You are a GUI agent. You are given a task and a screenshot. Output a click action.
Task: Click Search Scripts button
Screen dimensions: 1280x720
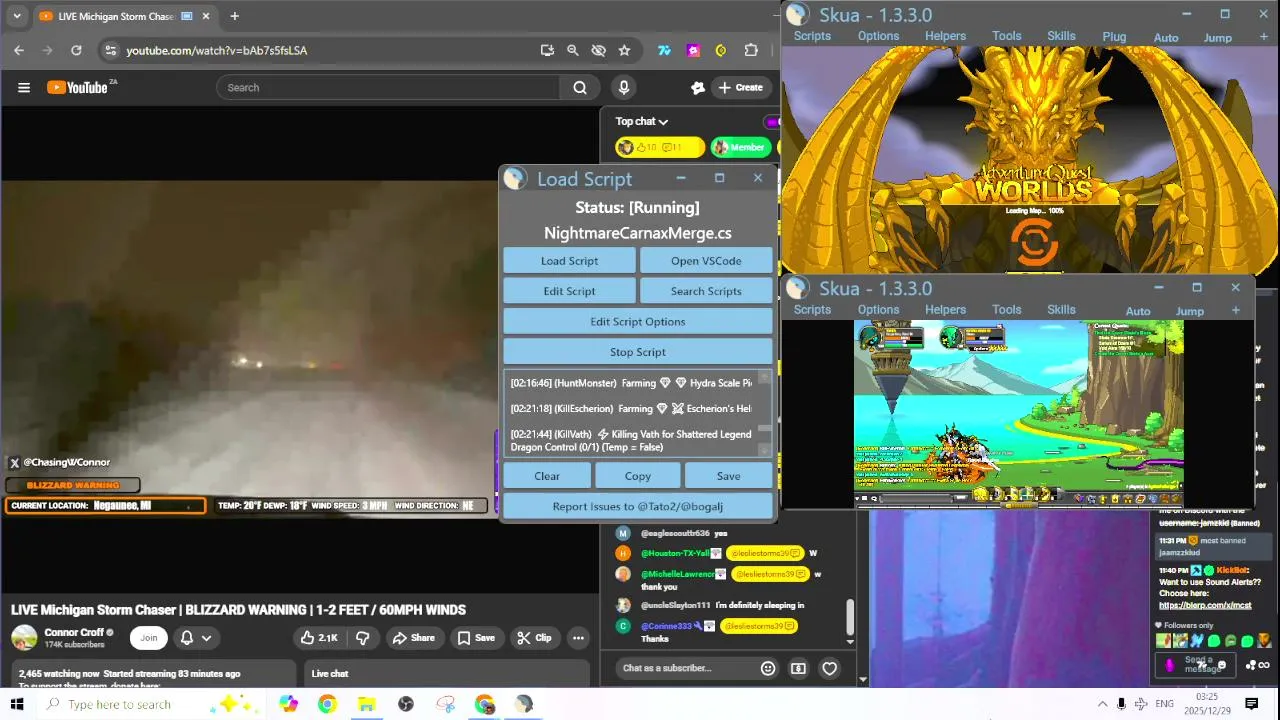[706, 291]
